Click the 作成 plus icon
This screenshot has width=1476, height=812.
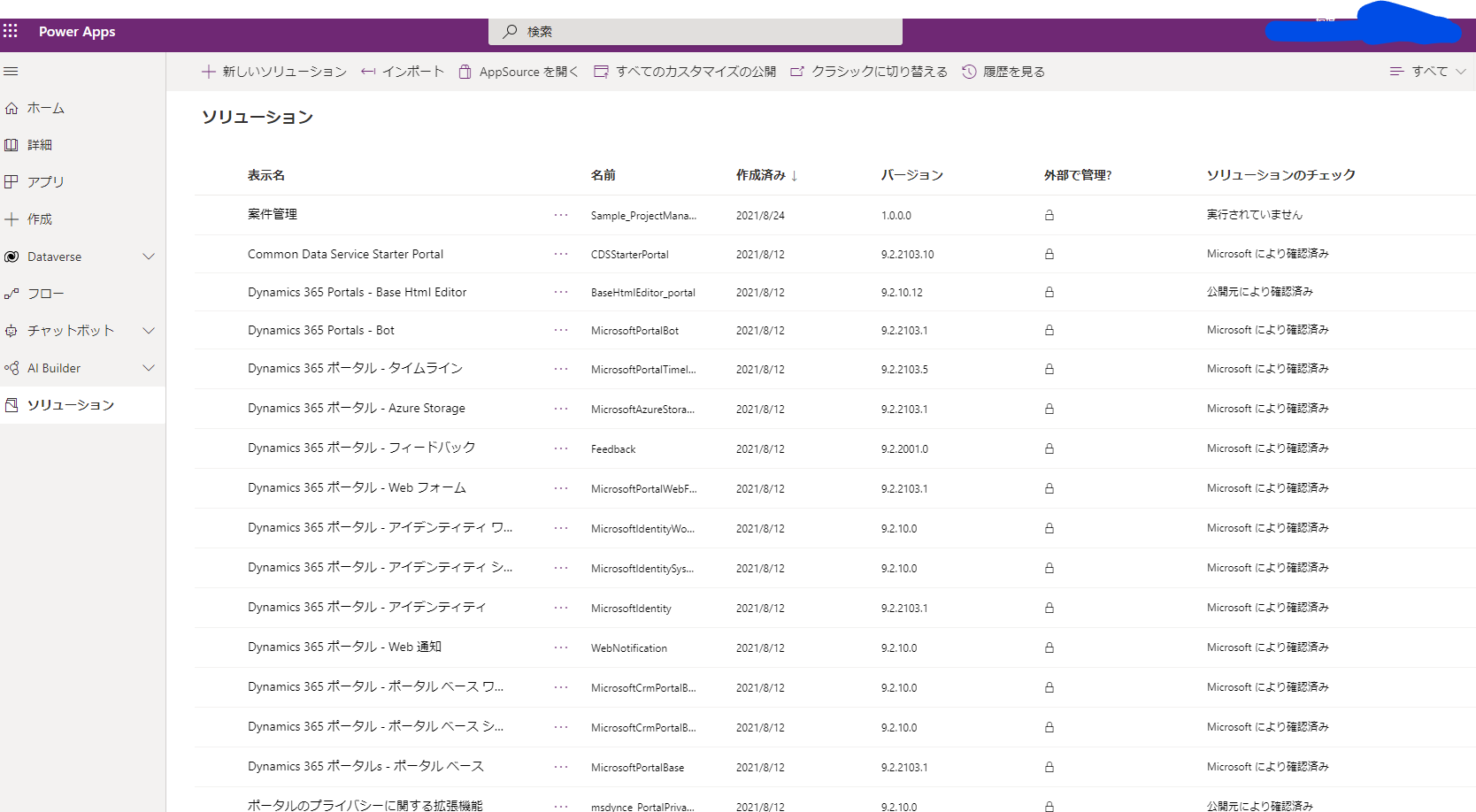tap(12, 218)
